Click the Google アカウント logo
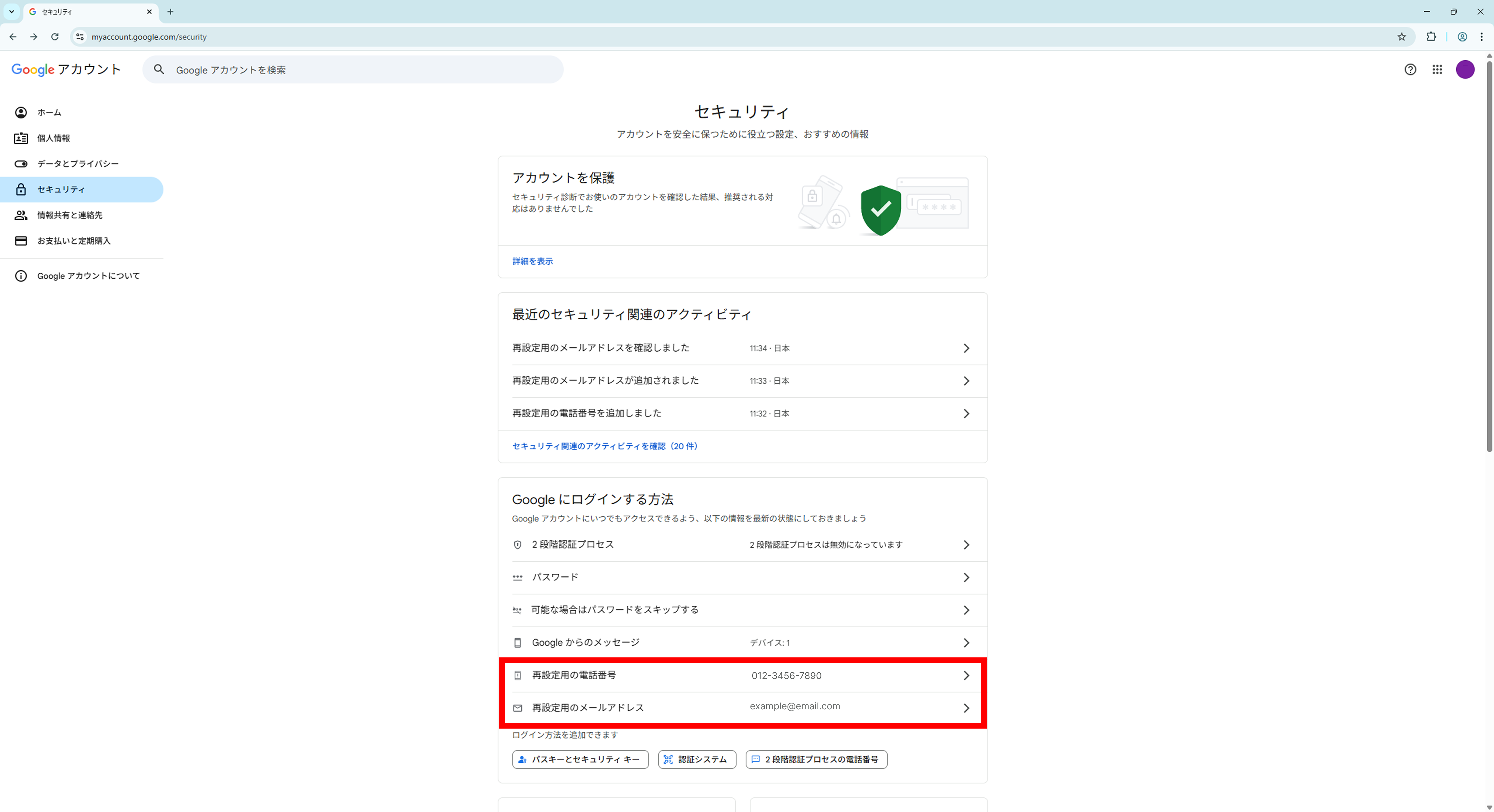This screenshot has width=1494, height=812. click(66, 69)
